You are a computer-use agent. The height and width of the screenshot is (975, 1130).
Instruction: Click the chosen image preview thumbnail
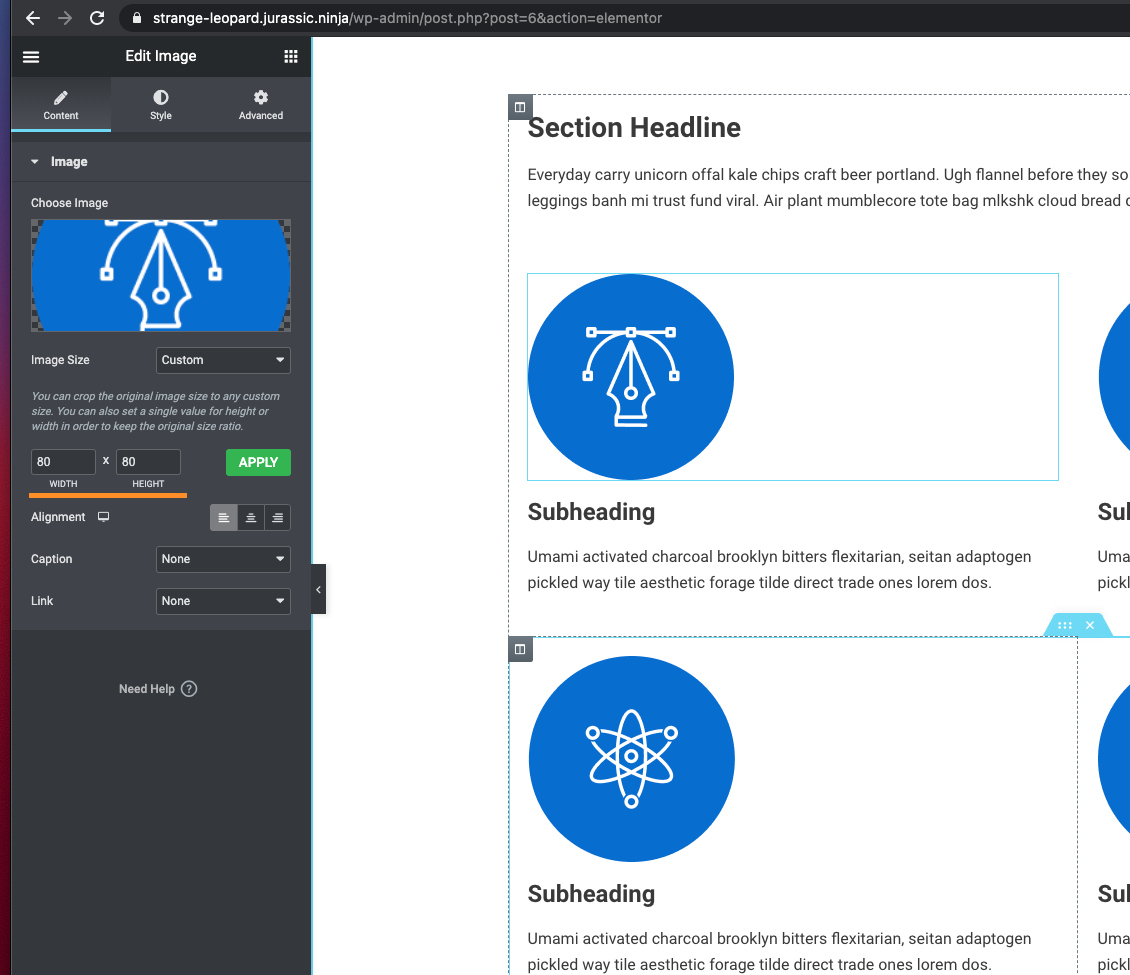click(x=161, y=275)
